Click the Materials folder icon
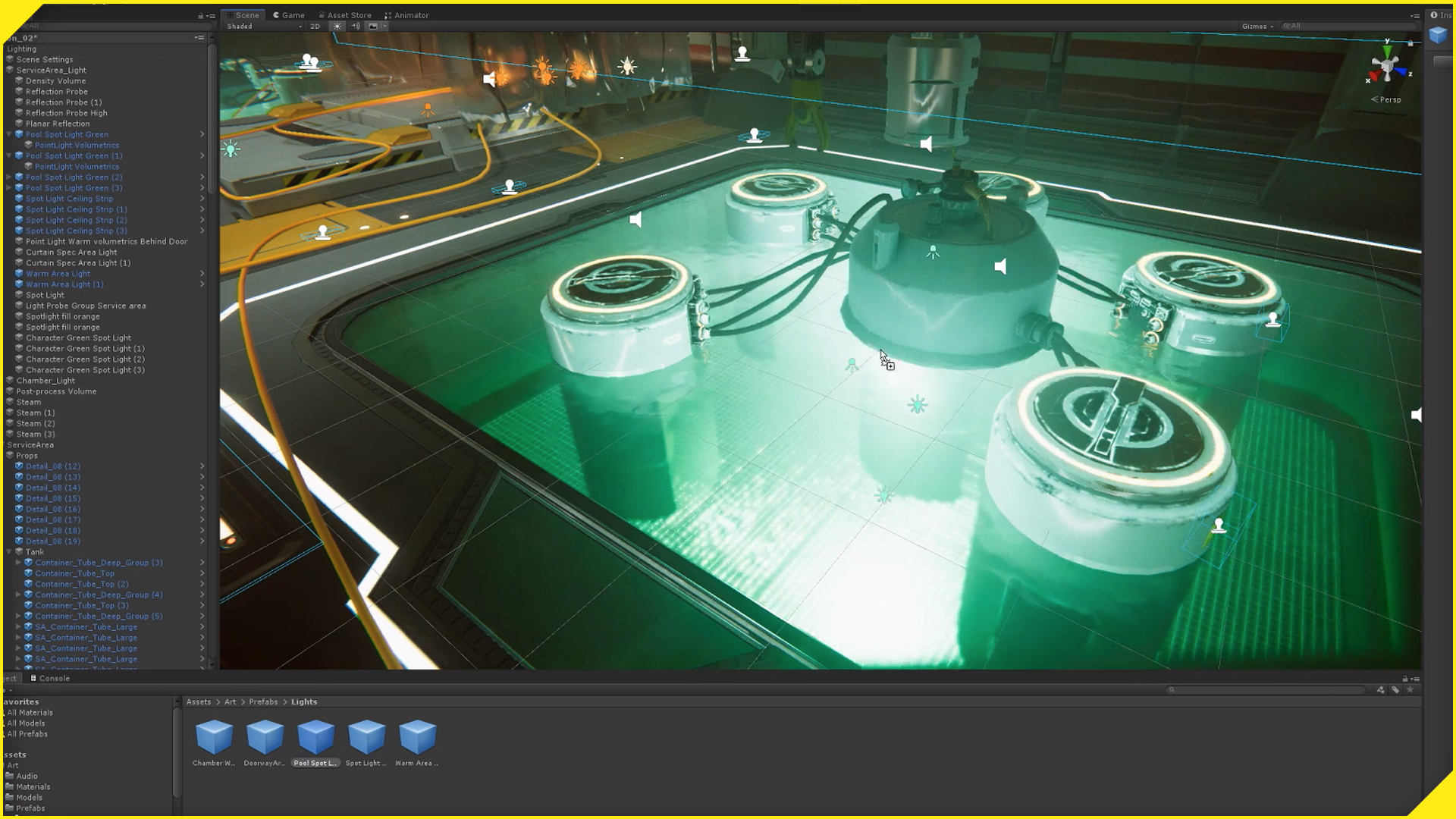This screenshot has height=819, width=1456. tap(10, 787)
